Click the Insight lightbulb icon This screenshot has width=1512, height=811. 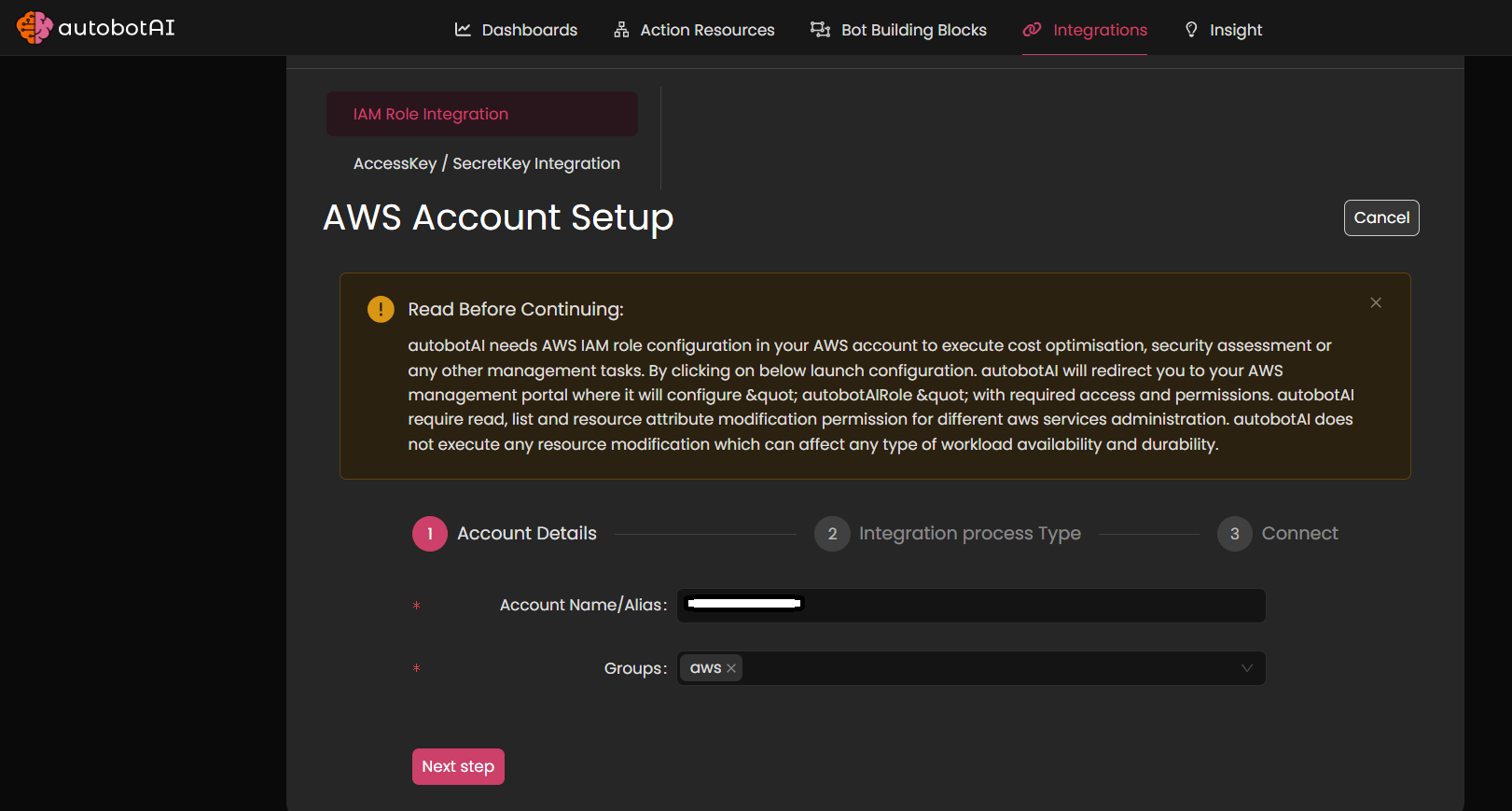(1191, 30)
